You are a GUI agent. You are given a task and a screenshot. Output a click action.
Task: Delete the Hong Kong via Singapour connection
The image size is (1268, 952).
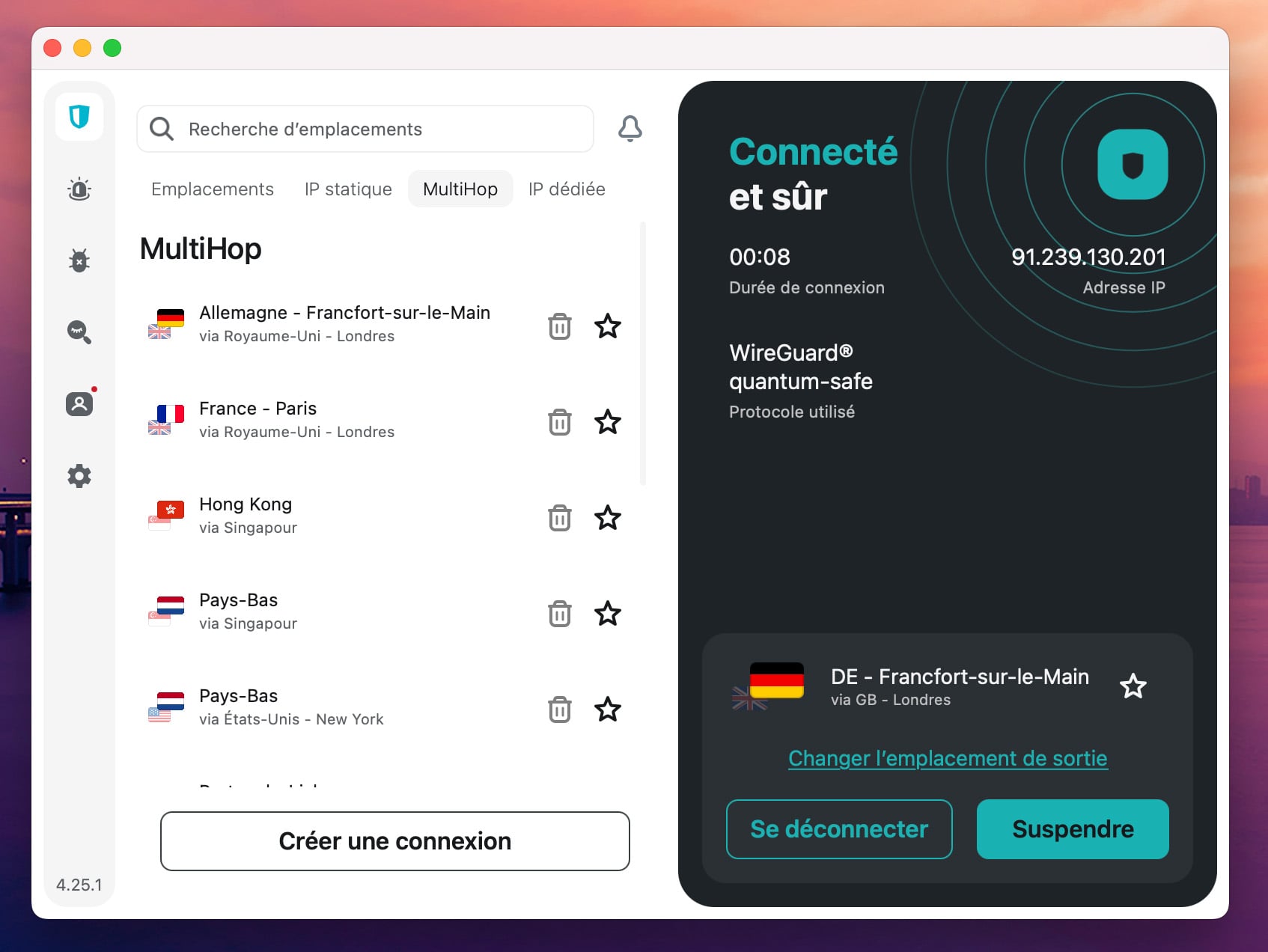tap(560, 518)
